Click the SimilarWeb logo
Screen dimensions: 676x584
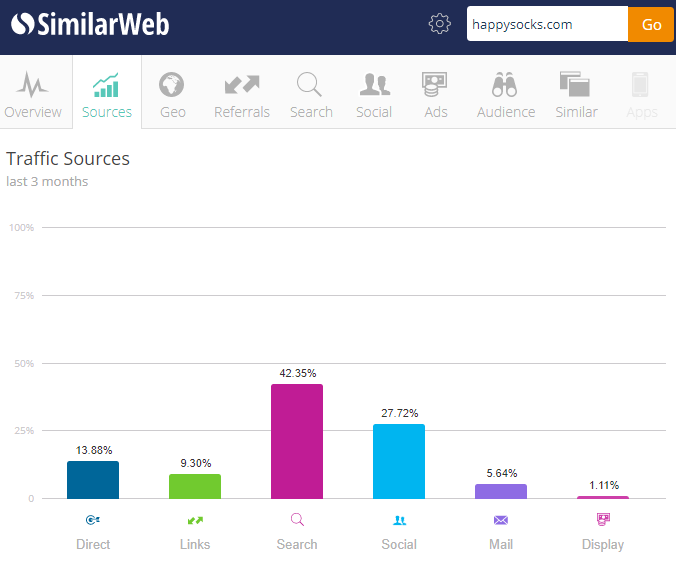90,24
